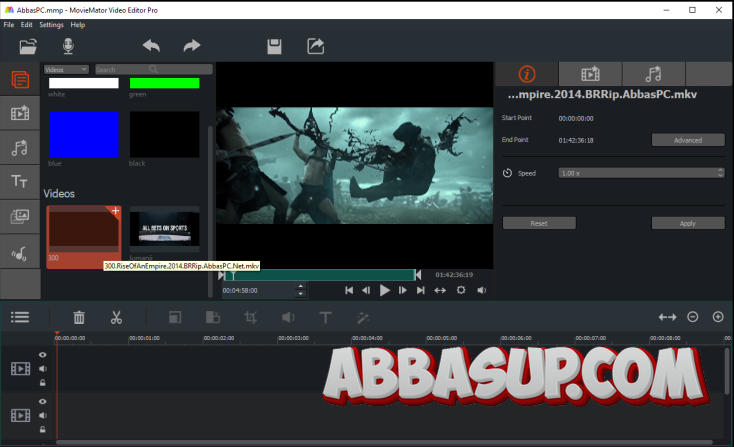This screenshot has height=447, width=734.
Task: Delete selected clip with trash icon
Action: coord(79,317)
